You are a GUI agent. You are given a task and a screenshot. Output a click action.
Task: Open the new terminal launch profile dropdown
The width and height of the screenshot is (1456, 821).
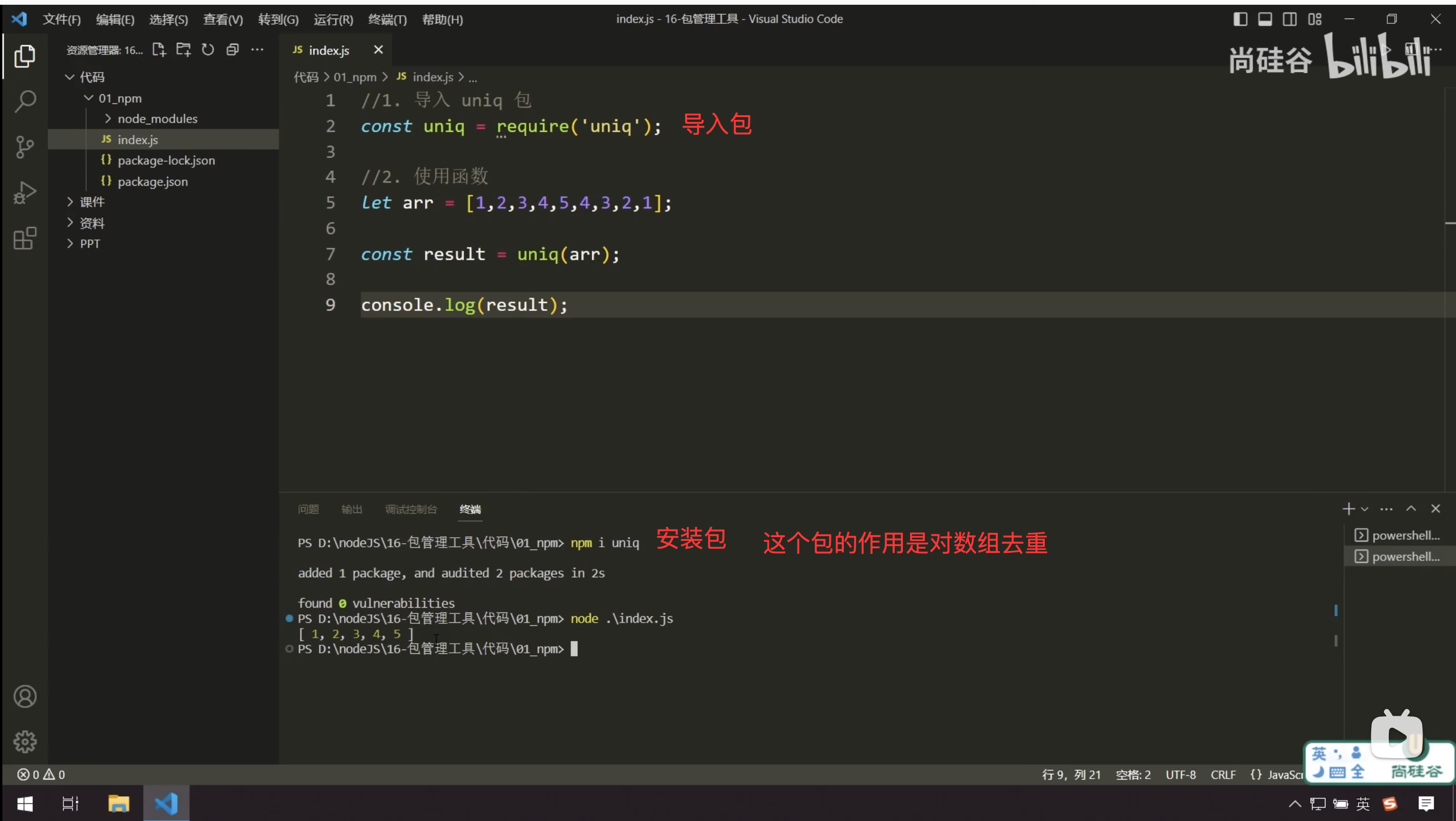(1365, 509)
